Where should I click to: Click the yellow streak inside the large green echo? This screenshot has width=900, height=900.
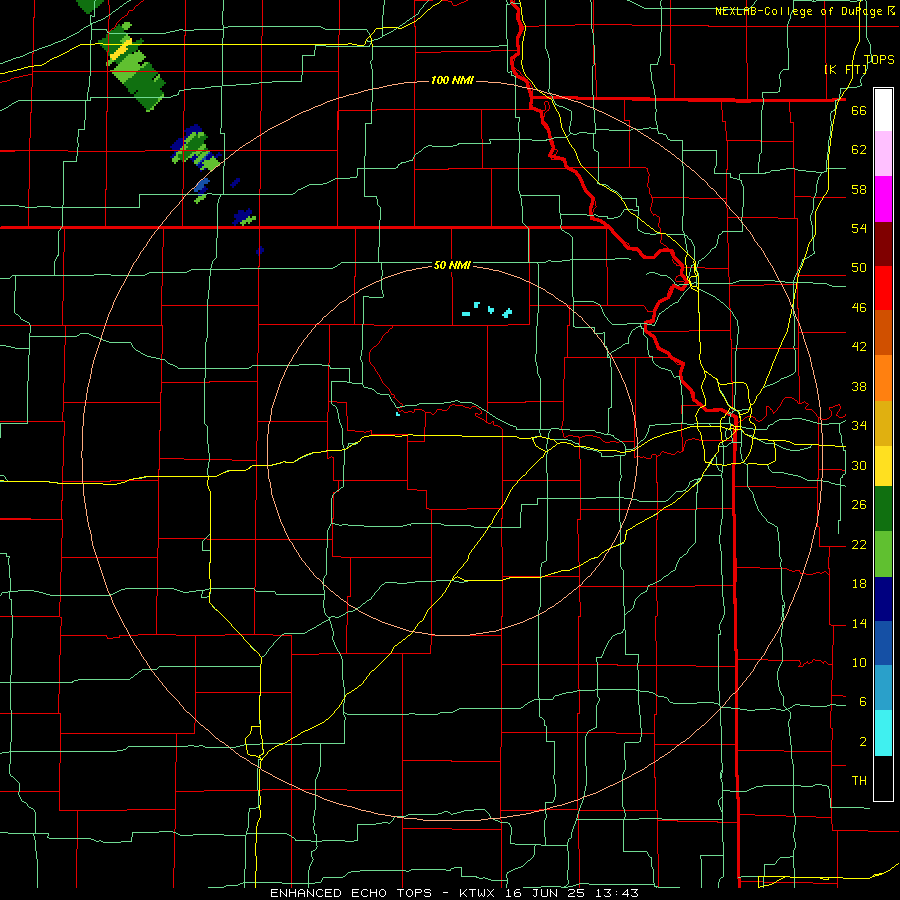(x=121, y=50)
